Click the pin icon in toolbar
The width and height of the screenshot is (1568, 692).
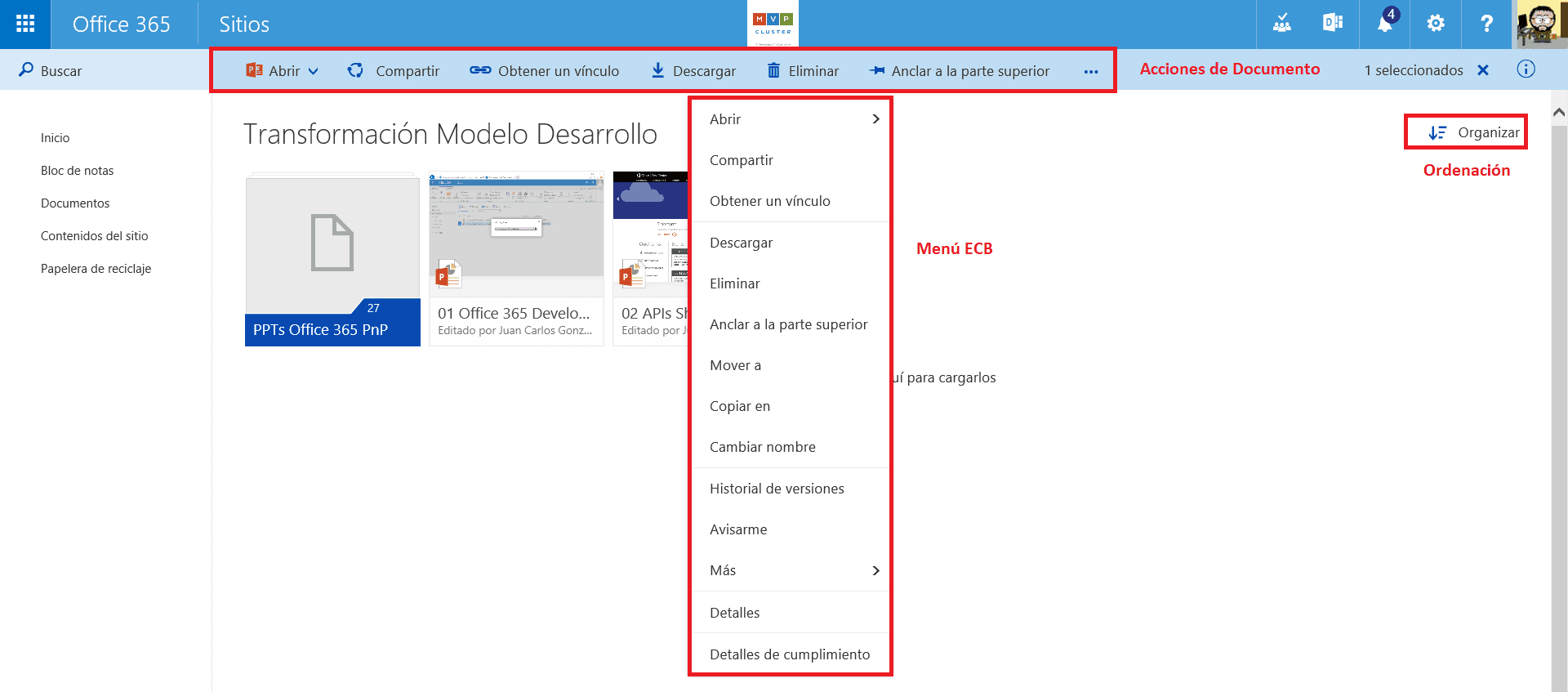877,70
